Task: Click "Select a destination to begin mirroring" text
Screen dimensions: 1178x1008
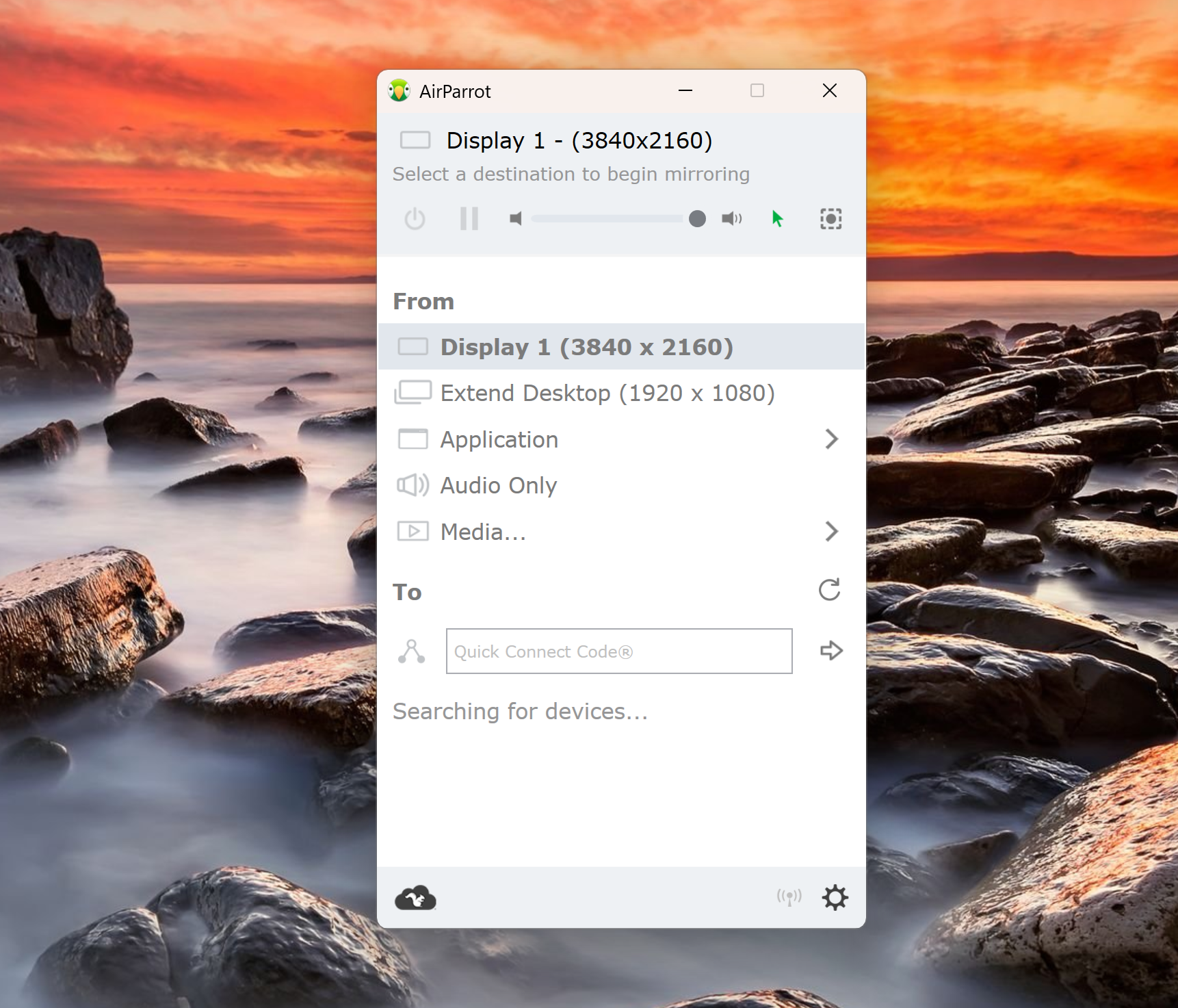Action: [x=571, y=175]
